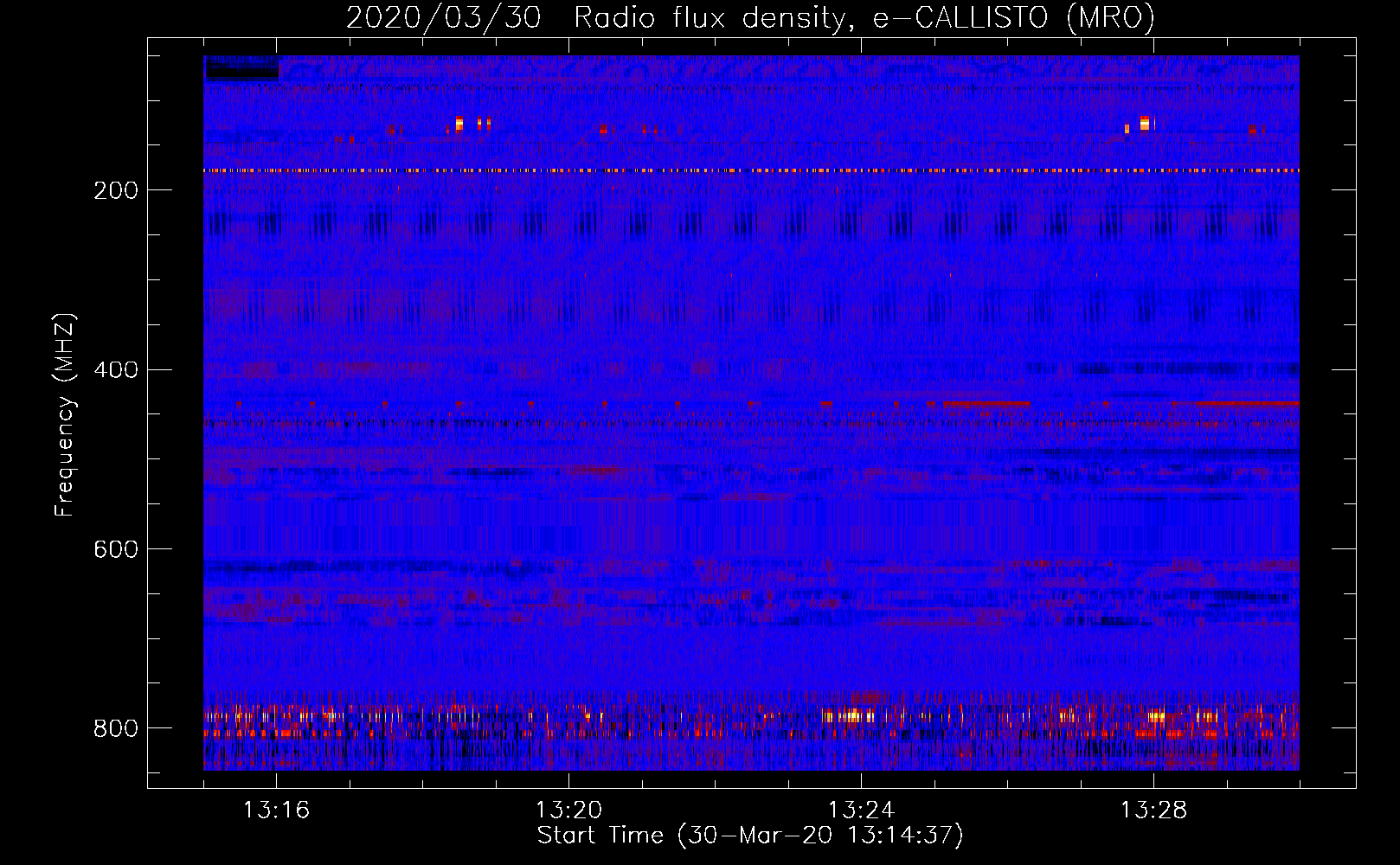Click the "Start Time (30-Mar-20 13:14:37)" label
The width and height of the screenshot is (1400, 865).
point(750,836)
